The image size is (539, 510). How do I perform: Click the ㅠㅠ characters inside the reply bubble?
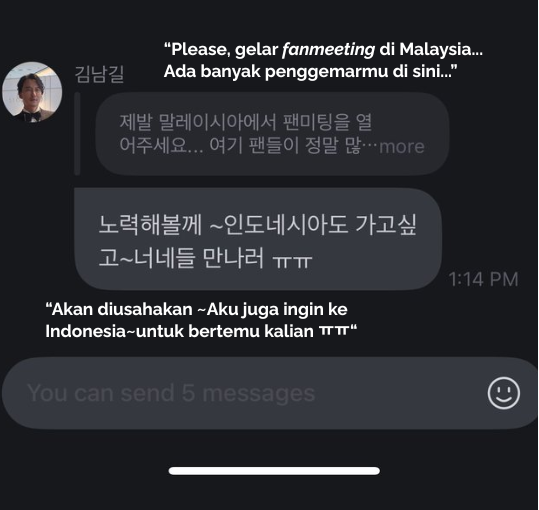[x=292, y=261]
